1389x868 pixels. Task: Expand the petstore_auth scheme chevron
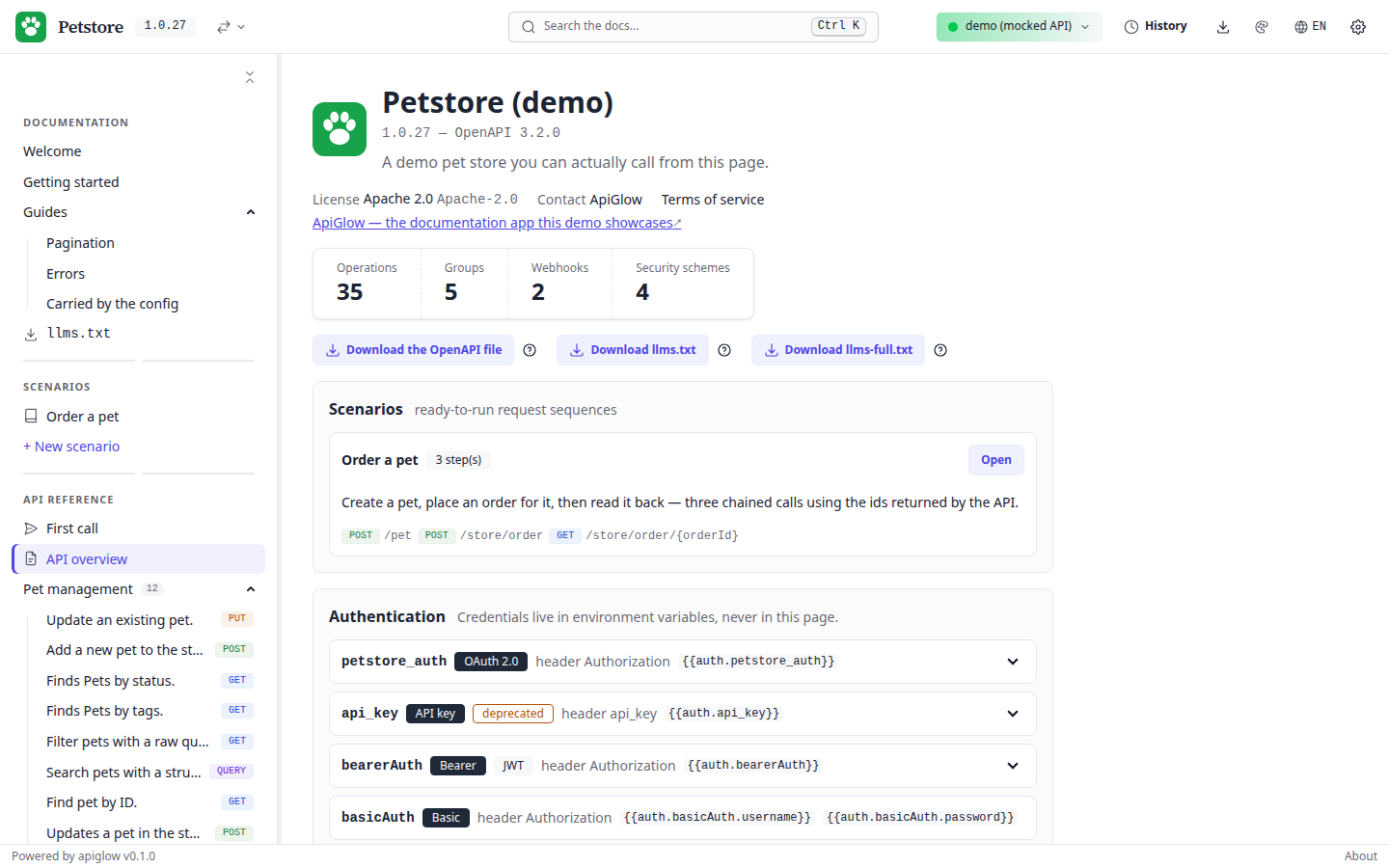pyautogui.click(x=1013, y=662)
